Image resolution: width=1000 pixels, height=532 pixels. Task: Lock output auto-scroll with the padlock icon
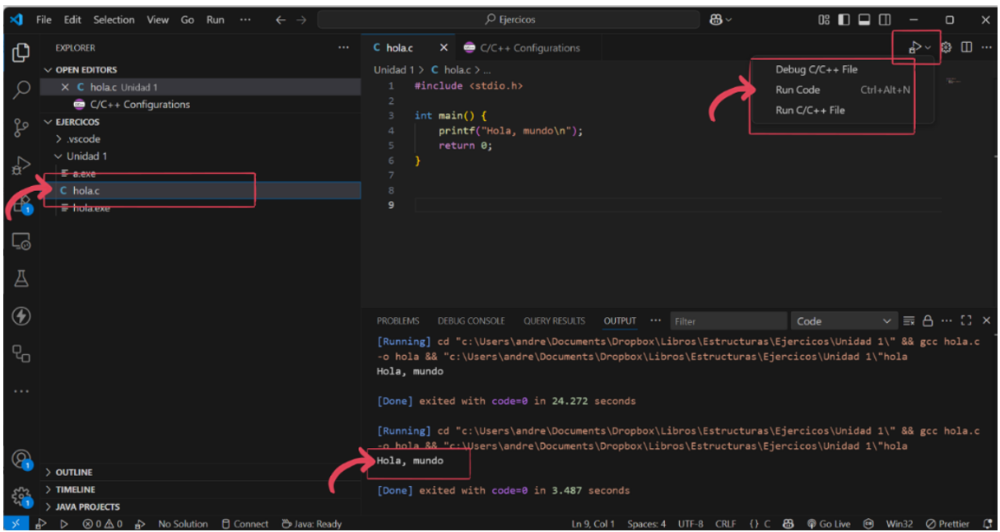point(928,321)
